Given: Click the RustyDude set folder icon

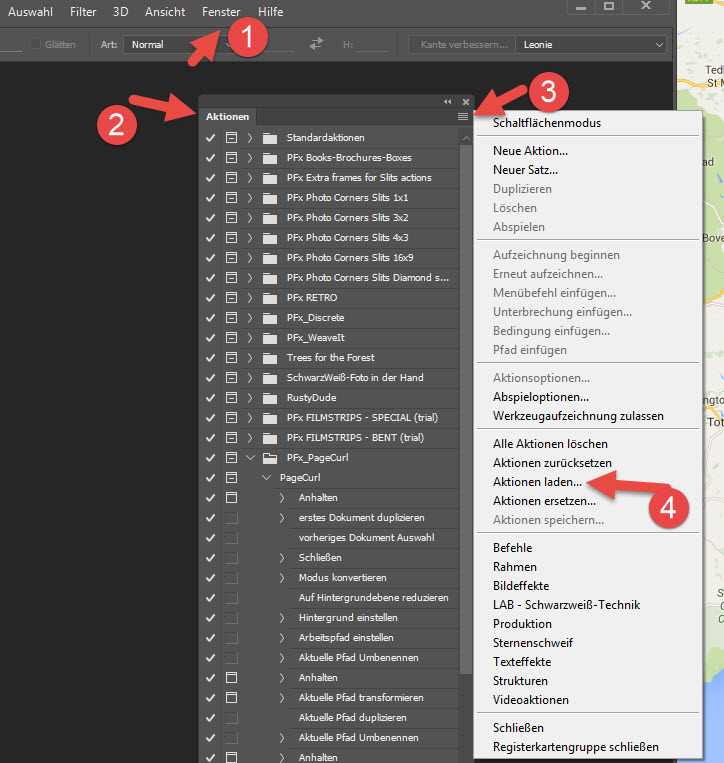Looking at the screenshot, I should (269, 398).
